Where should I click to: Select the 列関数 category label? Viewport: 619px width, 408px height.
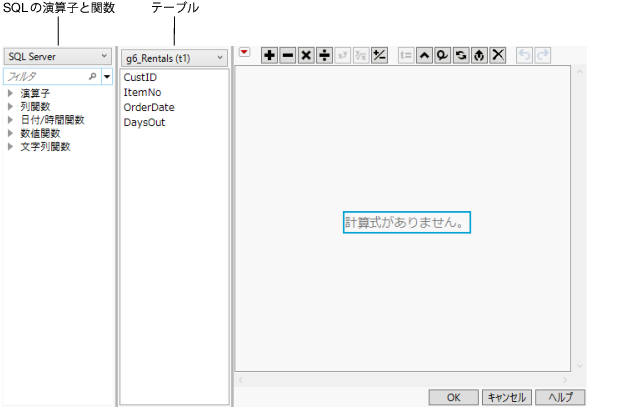tap(35, 107)
